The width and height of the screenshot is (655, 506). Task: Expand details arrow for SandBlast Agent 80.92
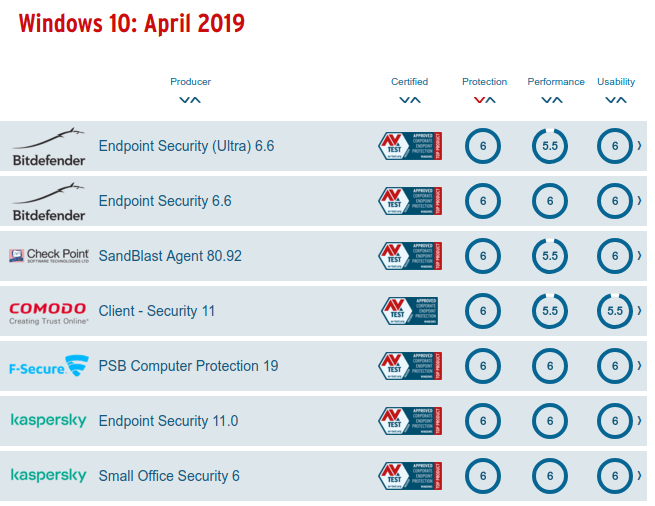(x=640, y=255)
